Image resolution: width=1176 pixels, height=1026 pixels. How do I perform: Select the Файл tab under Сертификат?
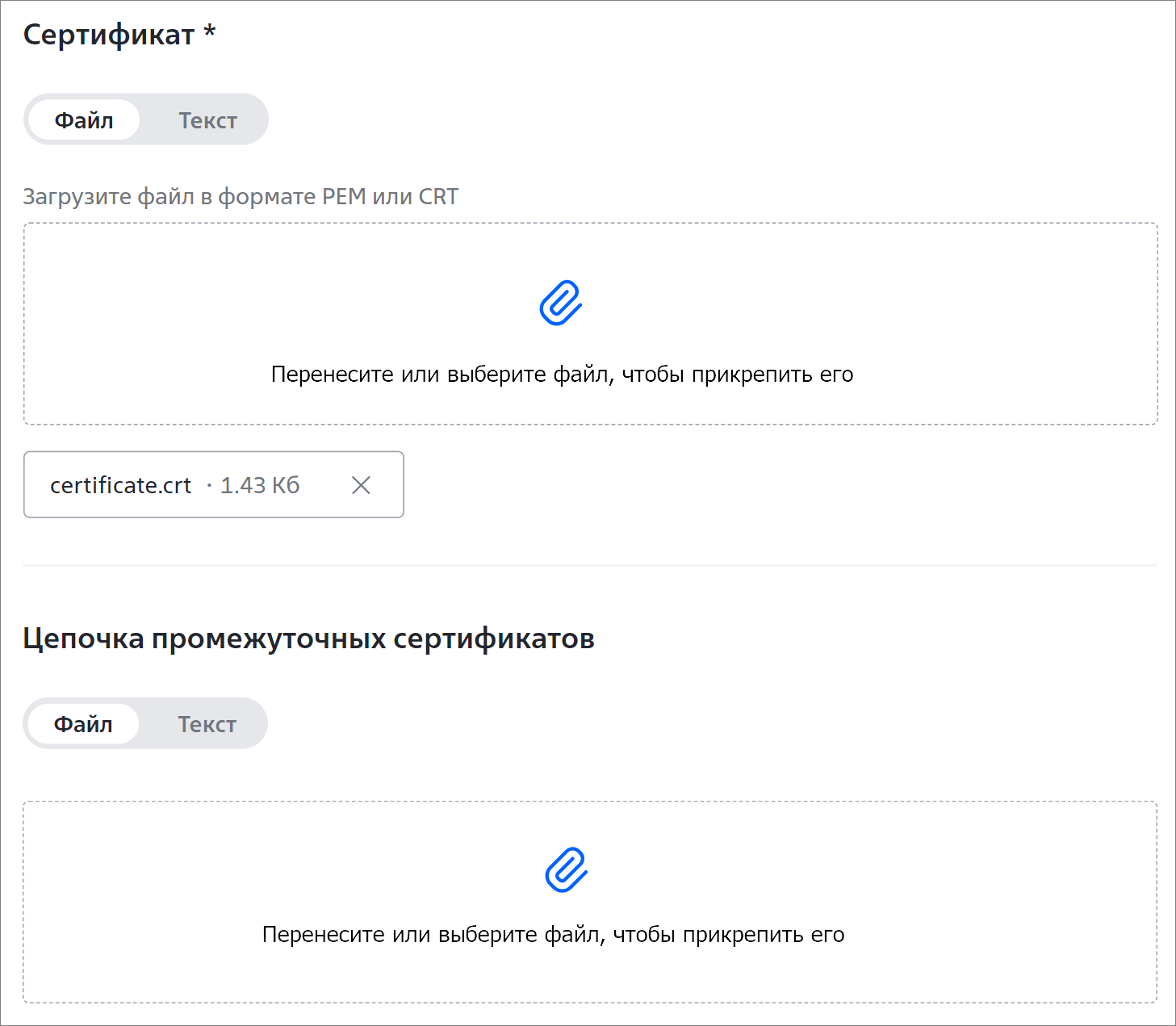coord(84,120)
